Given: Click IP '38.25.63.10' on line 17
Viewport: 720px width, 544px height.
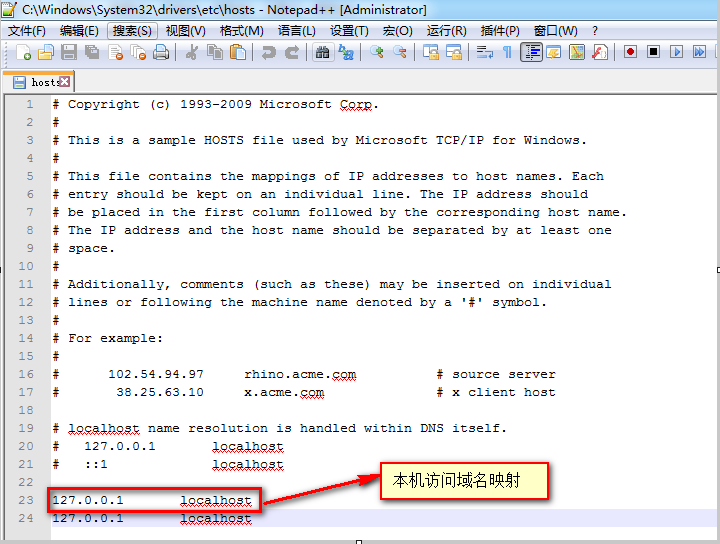Looking at the screenshot, I should pos(160,393).
